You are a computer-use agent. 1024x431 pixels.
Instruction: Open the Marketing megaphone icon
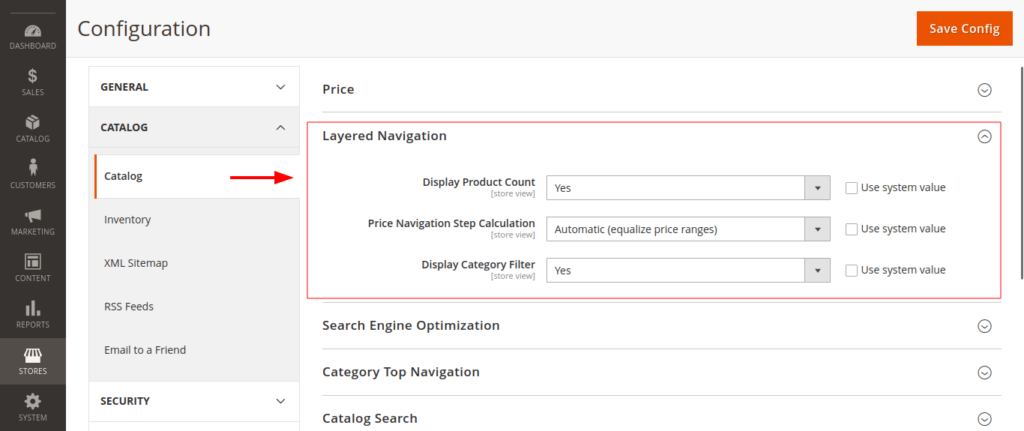tap(32, 215)
